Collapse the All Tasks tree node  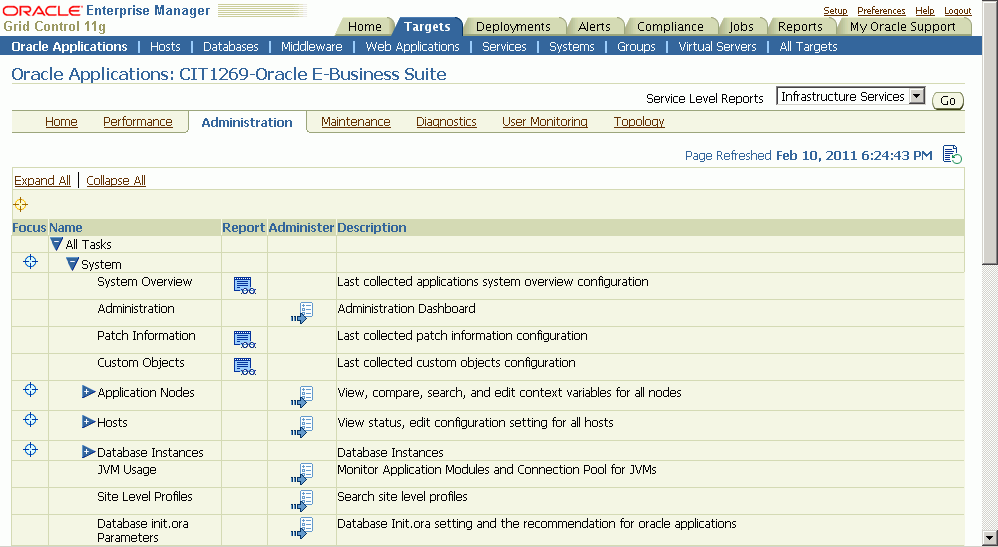pos(57,244)
